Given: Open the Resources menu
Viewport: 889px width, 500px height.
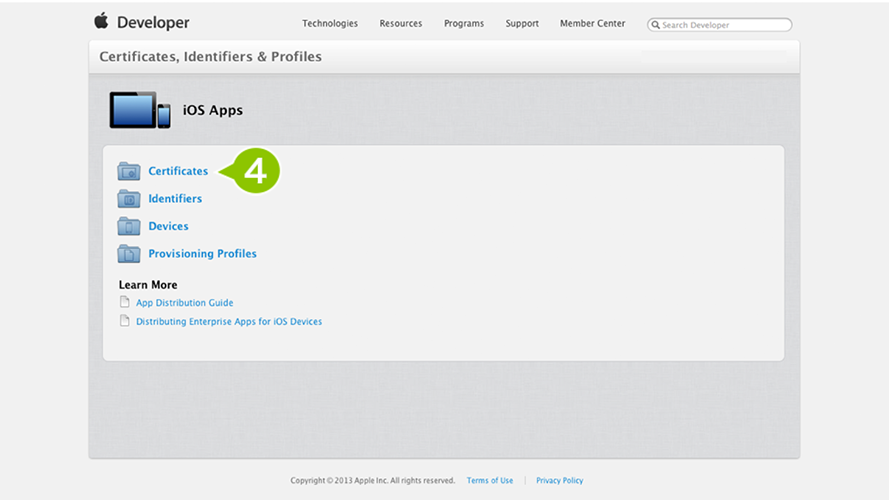Looking at the screenshot, I should (x=401, y=23).
